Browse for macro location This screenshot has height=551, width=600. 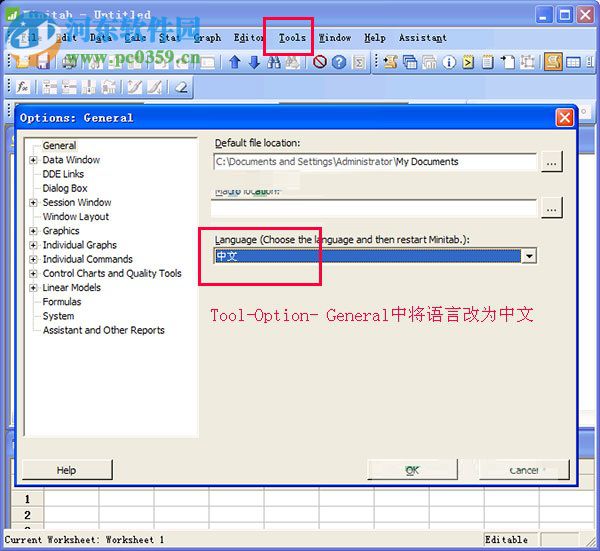point(551,209)
